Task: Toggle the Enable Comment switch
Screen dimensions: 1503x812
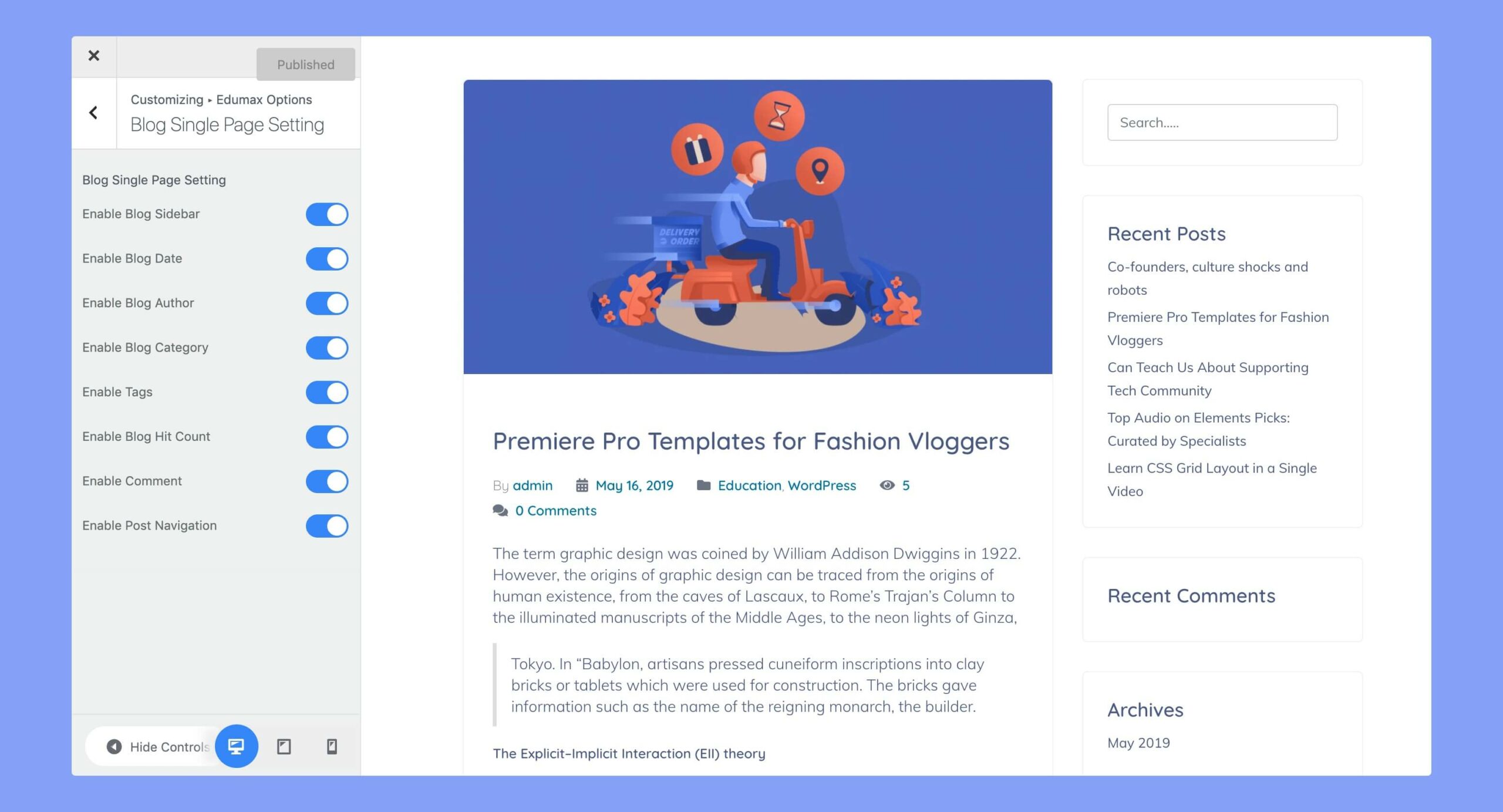Action: 327,481
